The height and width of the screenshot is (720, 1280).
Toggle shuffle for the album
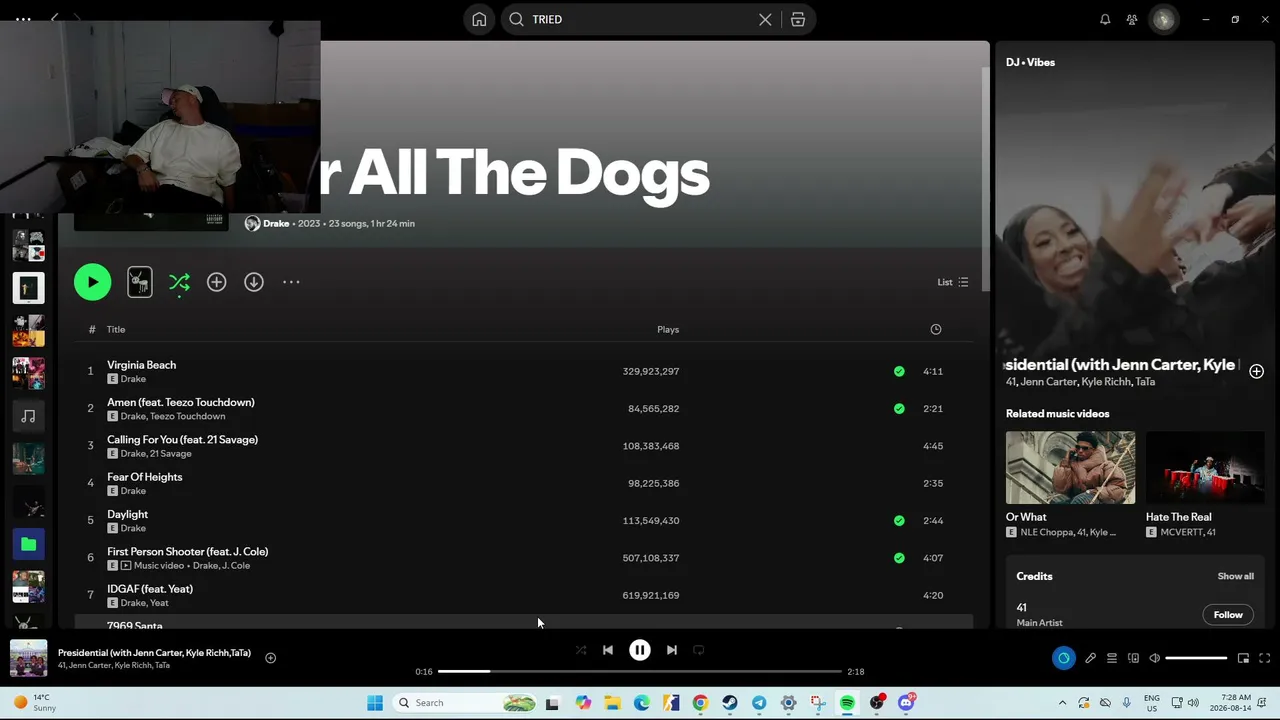coord(179,282)
